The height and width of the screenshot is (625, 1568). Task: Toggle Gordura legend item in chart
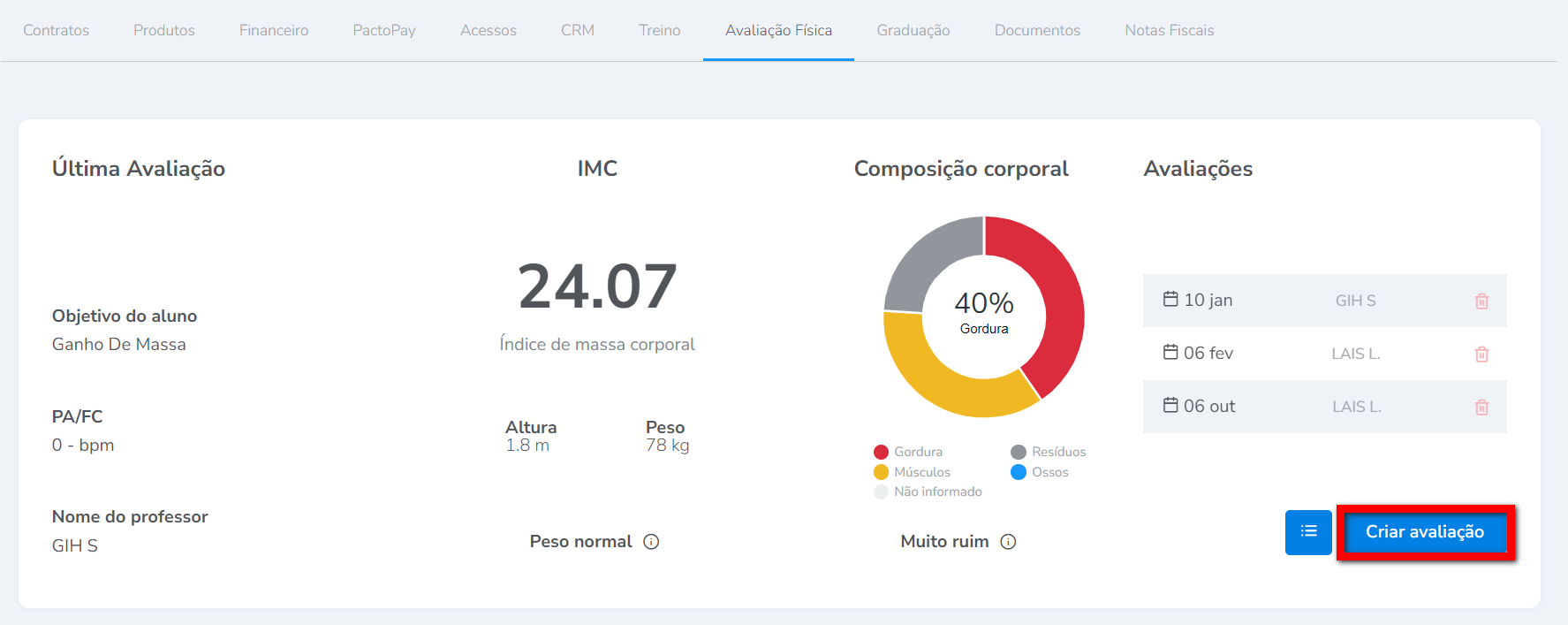pos(908,452)
